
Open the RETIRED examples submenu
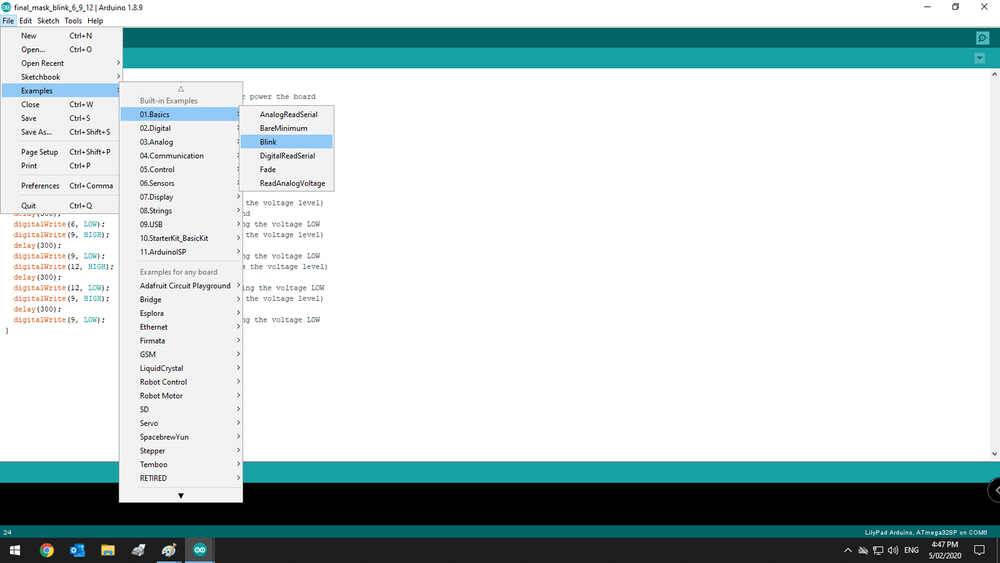pos(180,478)
